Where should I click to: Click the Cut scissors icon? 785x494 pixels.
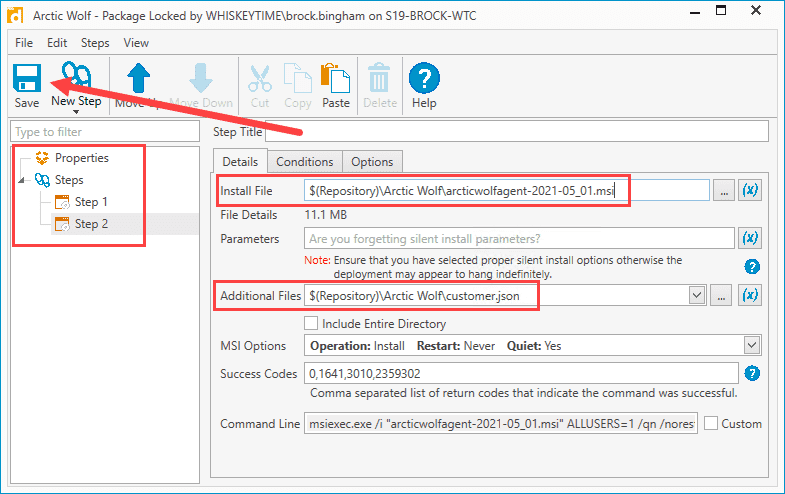pos(260,79)
